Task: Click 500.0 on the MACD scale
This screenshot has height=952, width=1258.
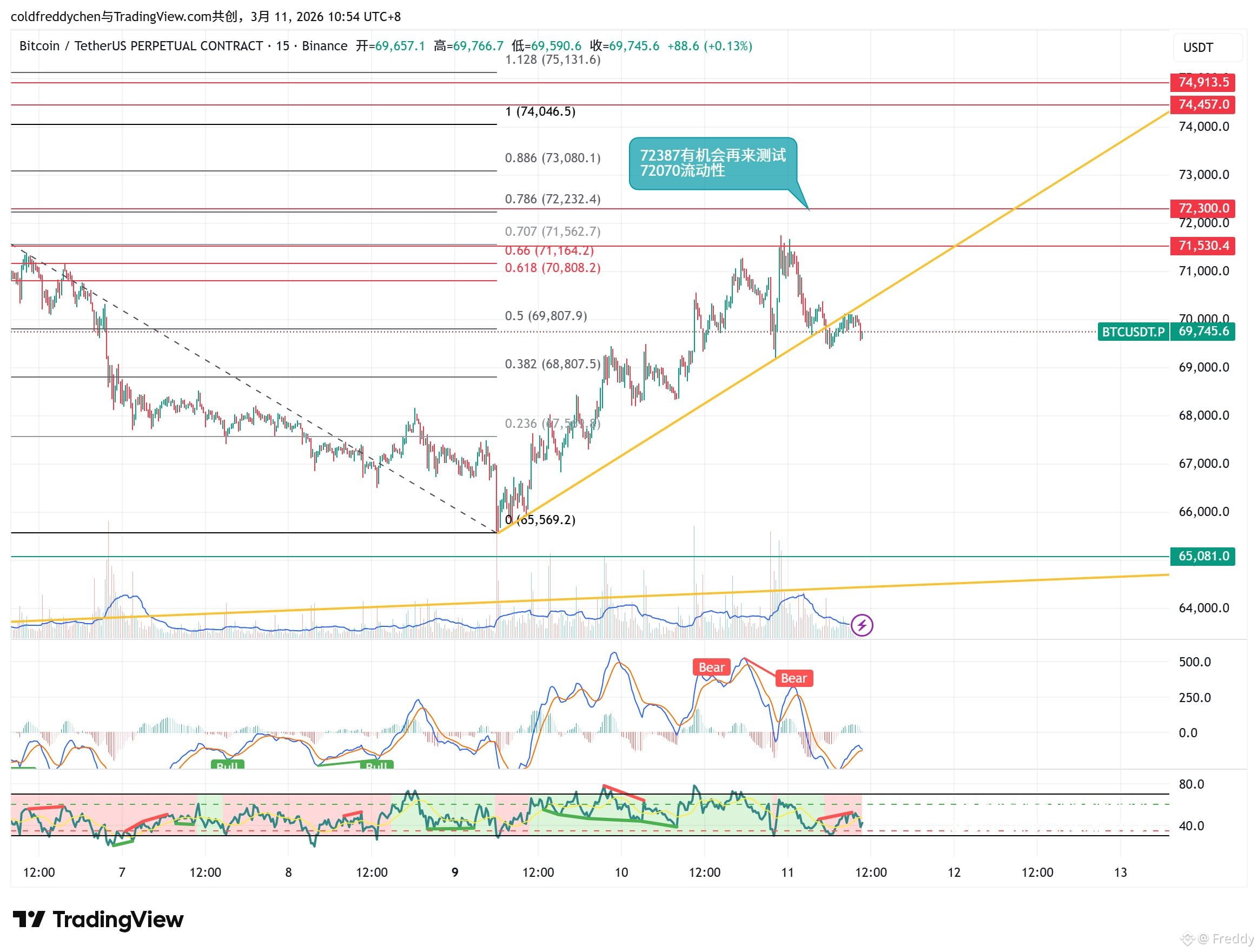Action: (x=1194, y=662)
